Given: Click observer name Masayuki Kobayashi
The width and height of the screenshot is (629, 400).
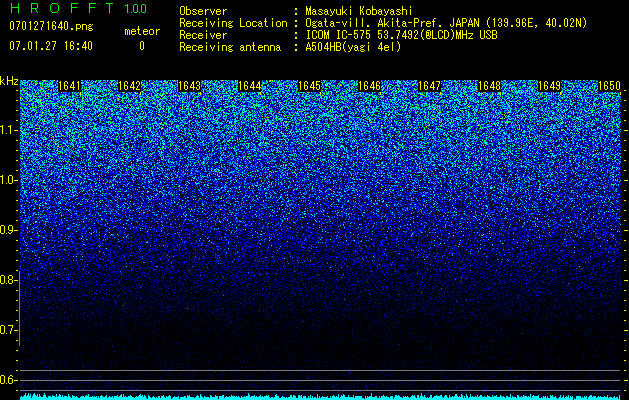Looking at the screenshot, I should [359, 11].
